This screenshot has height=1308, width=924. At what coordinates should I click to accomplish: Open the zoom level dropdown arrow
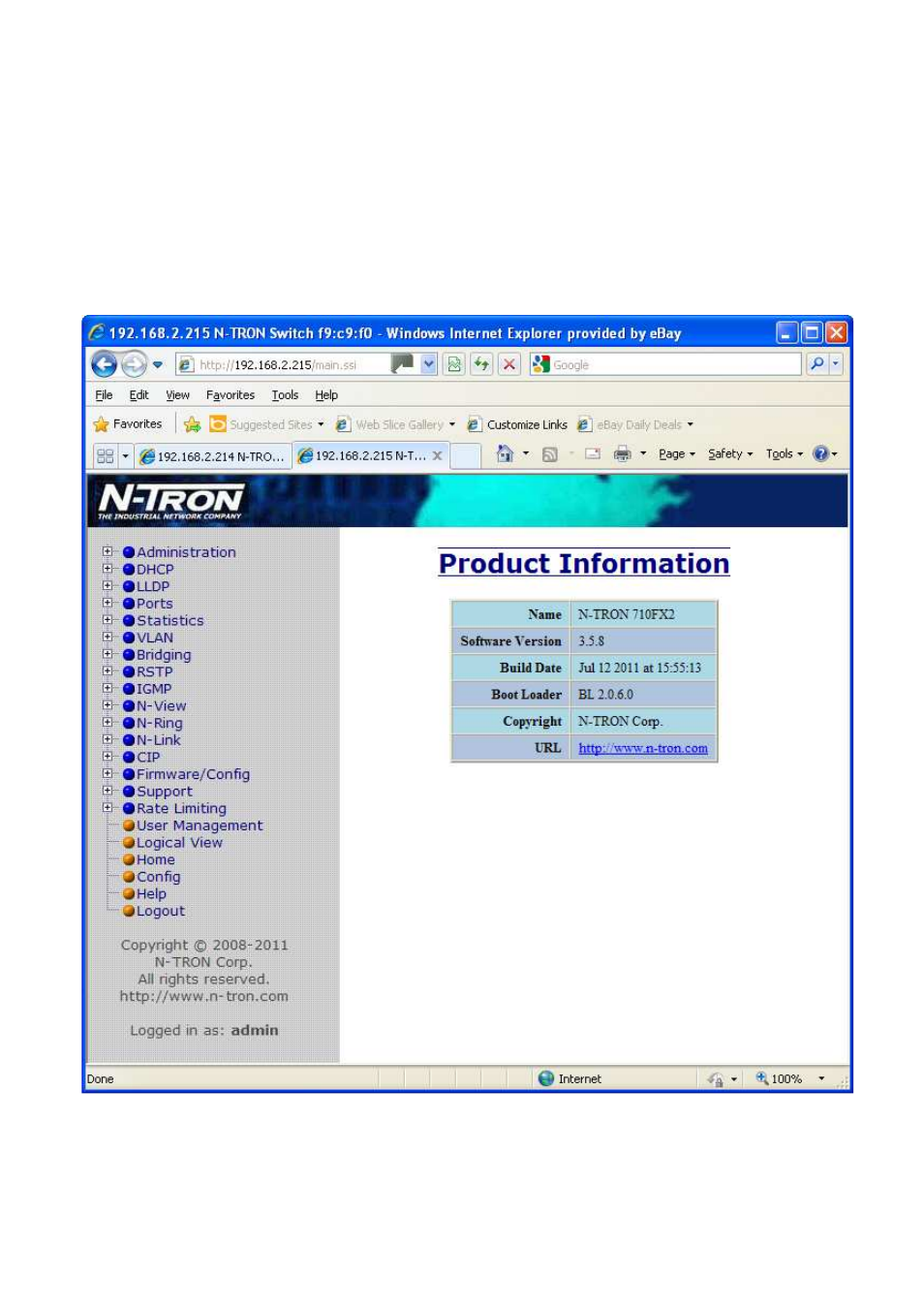[x=821, y=1078]
